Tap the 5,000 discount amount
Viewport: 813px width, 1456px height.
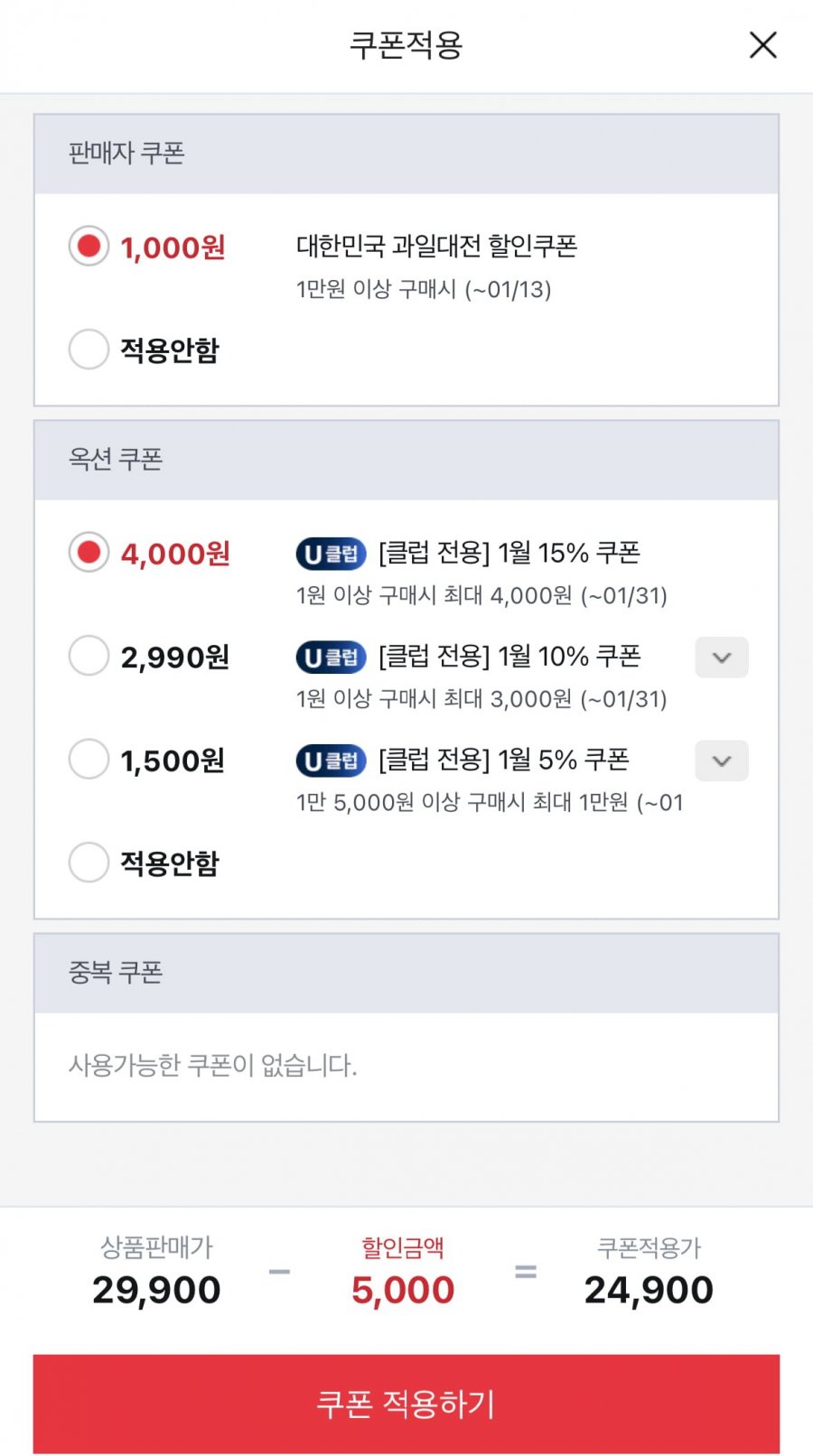point(403,1290)
